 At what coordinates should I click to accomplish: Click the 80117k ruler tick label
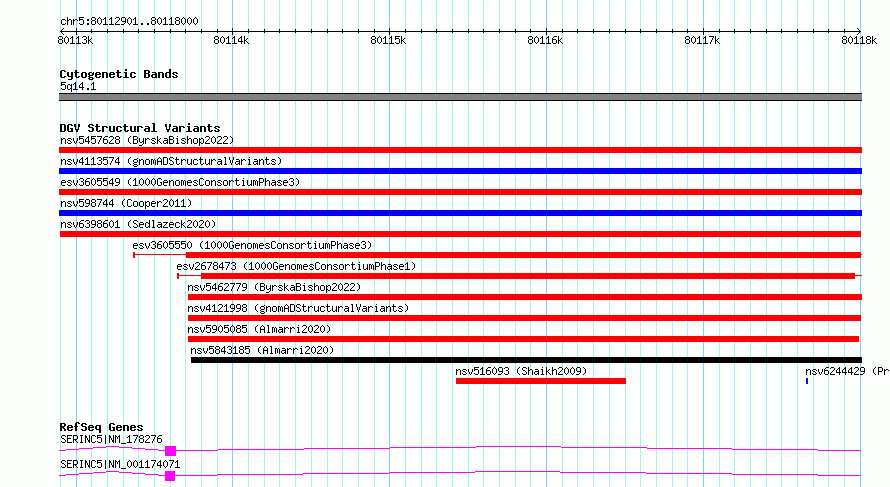pyautogui.click(x=702, y=40)
